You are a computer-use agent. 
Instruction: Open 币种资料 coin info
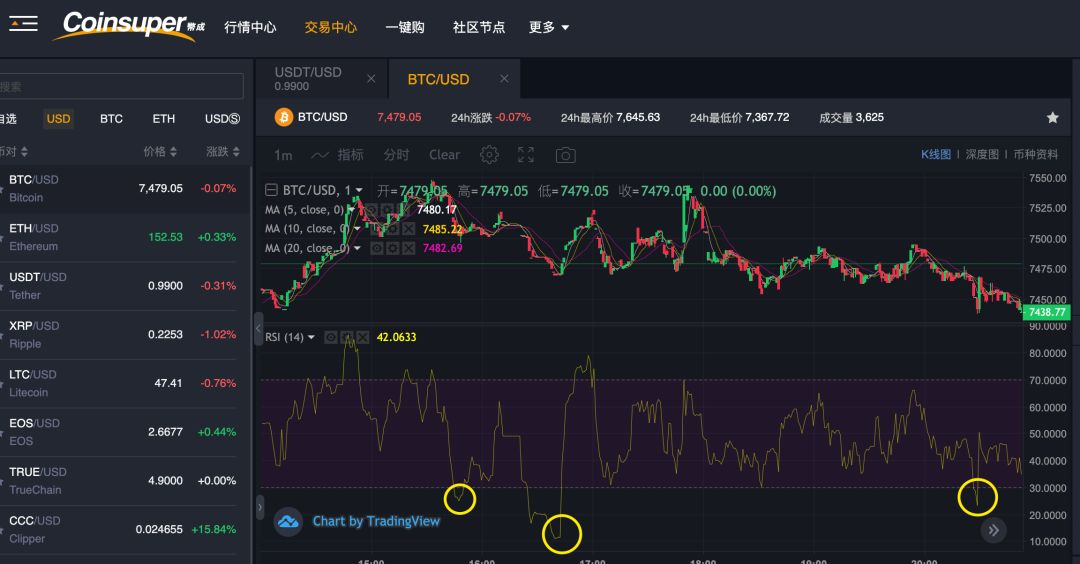tap(1035, 154)
